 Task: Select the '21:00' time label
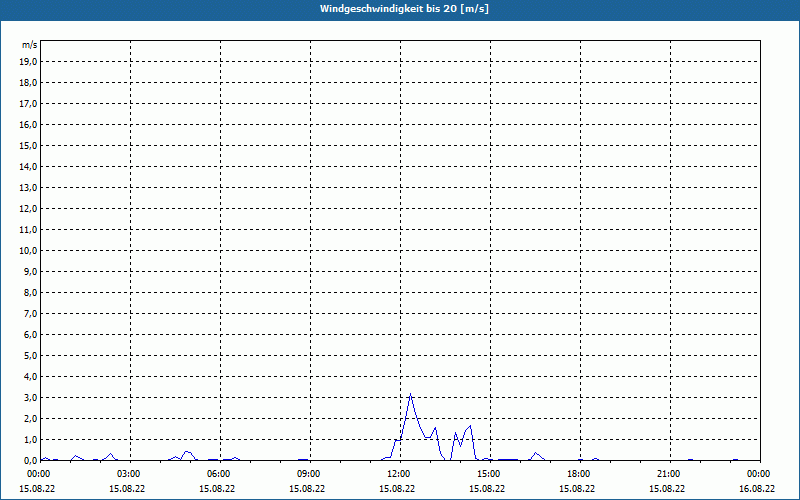point(669,474)
